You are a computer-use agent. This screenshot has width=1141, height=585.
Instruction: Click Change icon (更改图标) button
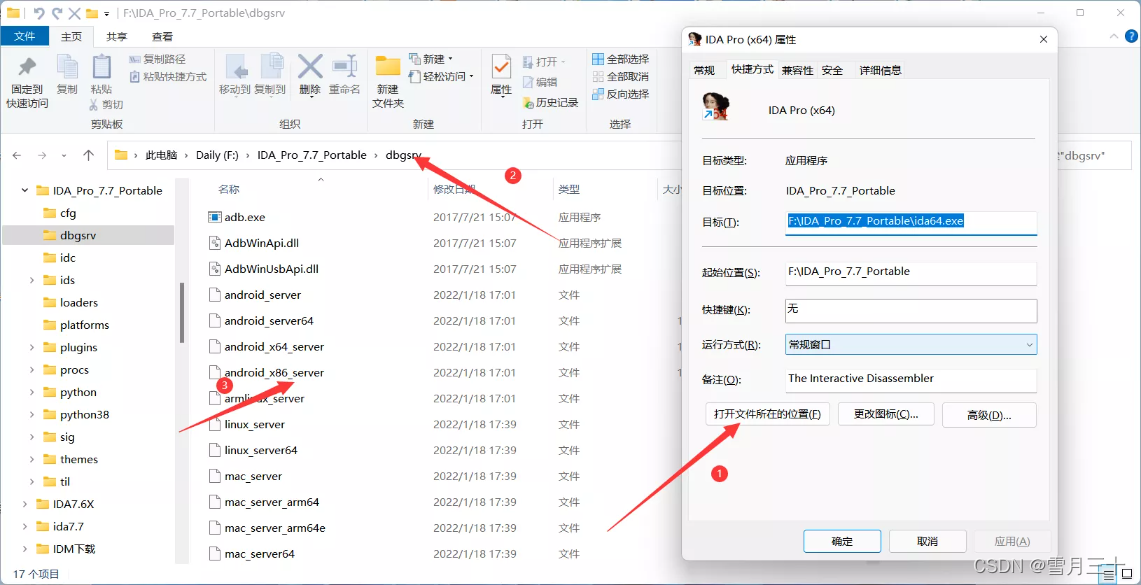pyautogui.click(x=886, y=415)
